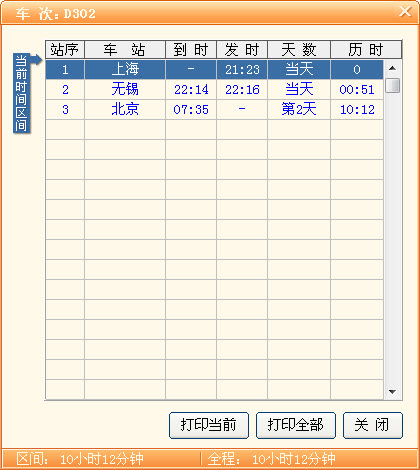Select the 上海 station cell
This screenshot has width=420, height=470.
click(125, 69)
